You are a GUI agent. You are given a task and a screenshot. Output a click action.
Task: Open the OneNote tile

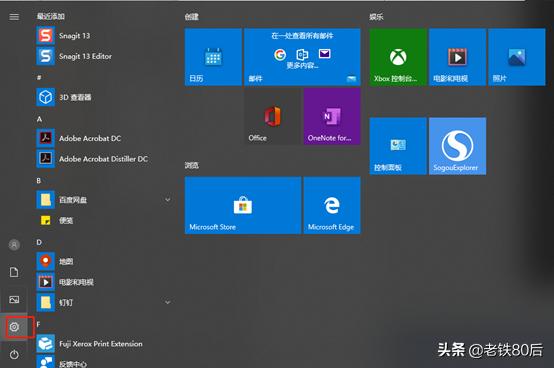pos(332,116)
